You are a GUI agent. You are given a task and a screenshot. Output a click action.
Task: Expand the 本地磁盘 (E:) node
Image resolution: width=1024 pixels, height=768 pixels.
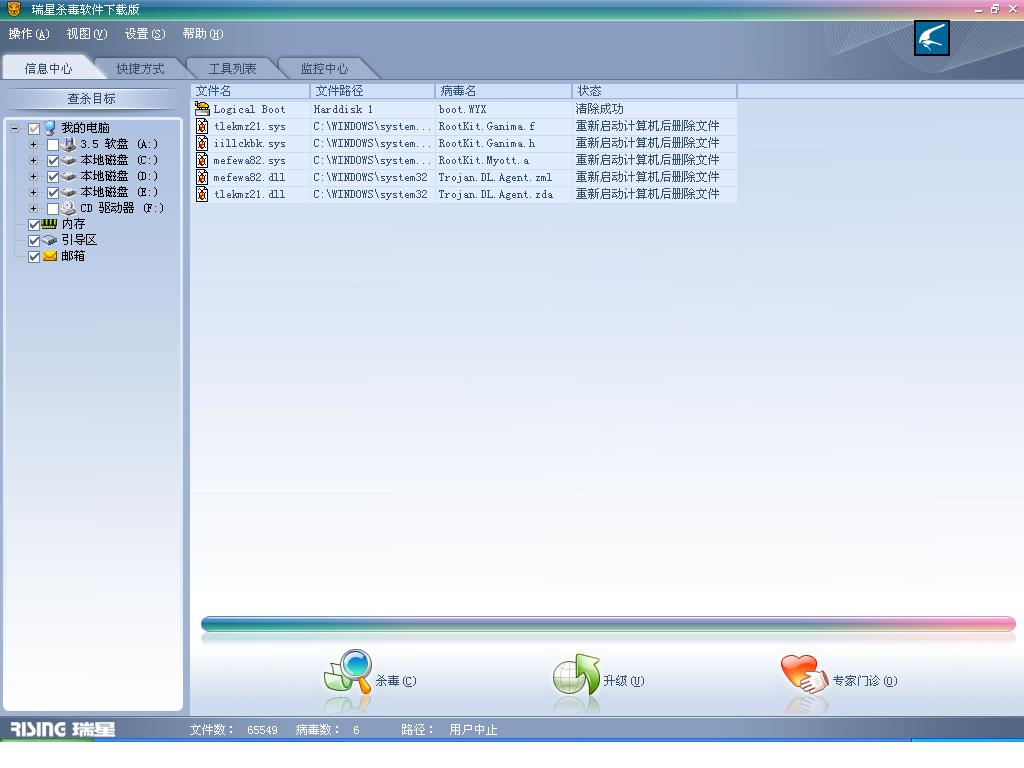(33, 192)
